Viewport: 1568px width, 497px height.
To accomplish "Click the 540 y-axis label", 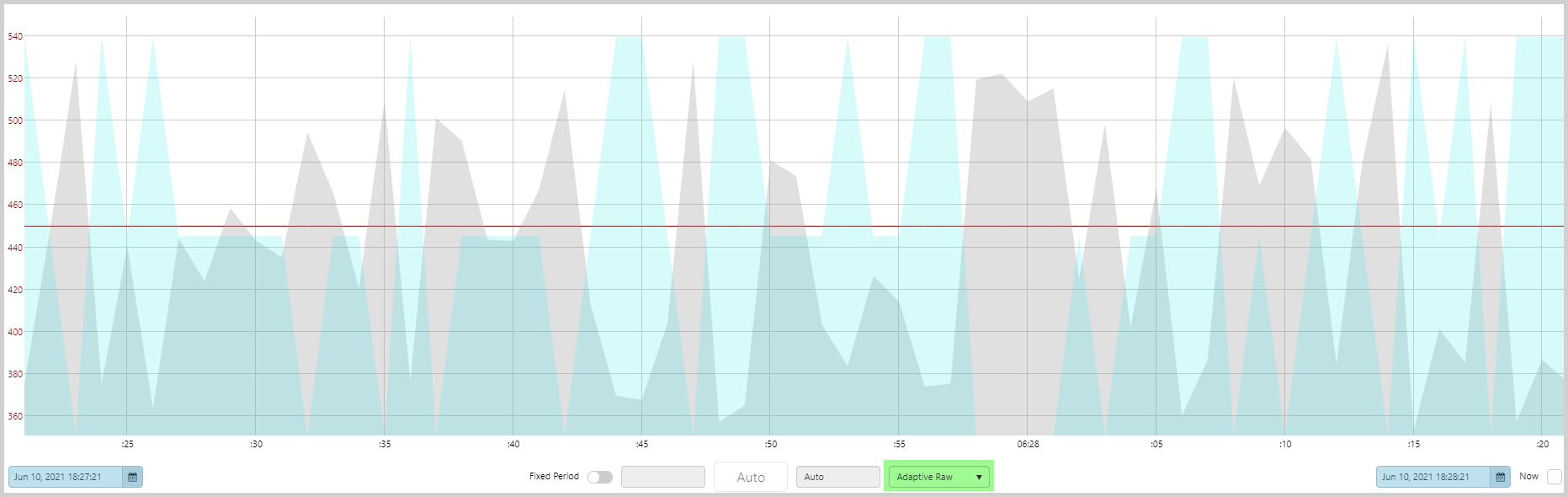I will point(15,36).
